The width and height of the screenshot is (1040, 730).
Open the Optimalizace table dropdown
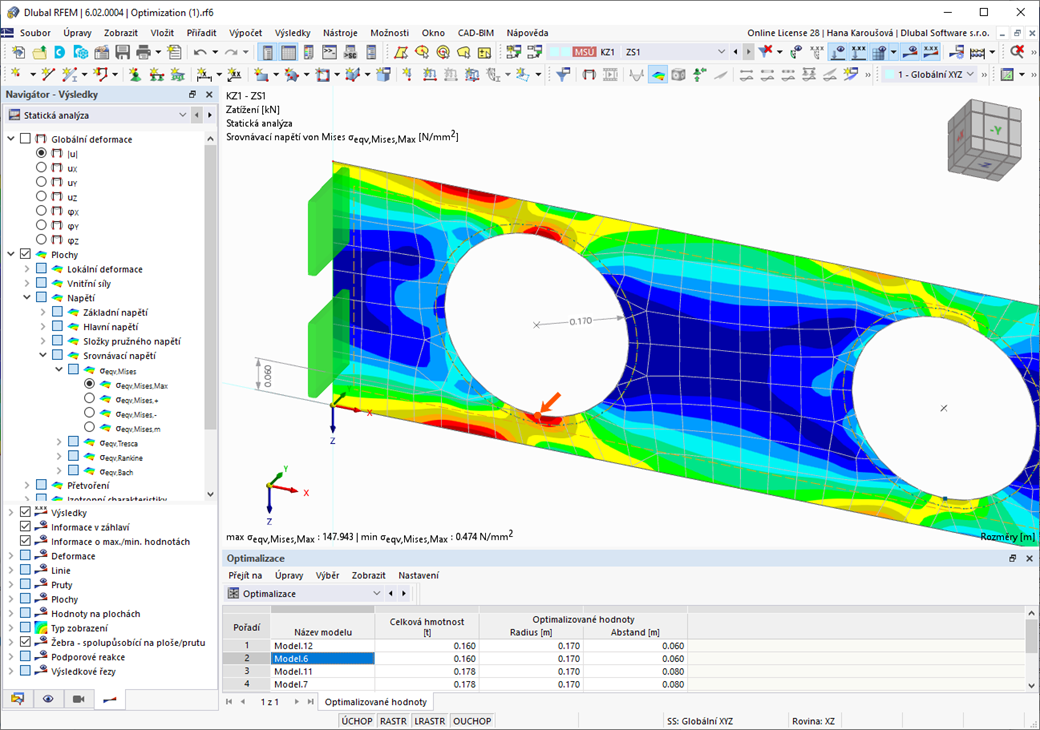pyautogui.click(x=376, y=593)
